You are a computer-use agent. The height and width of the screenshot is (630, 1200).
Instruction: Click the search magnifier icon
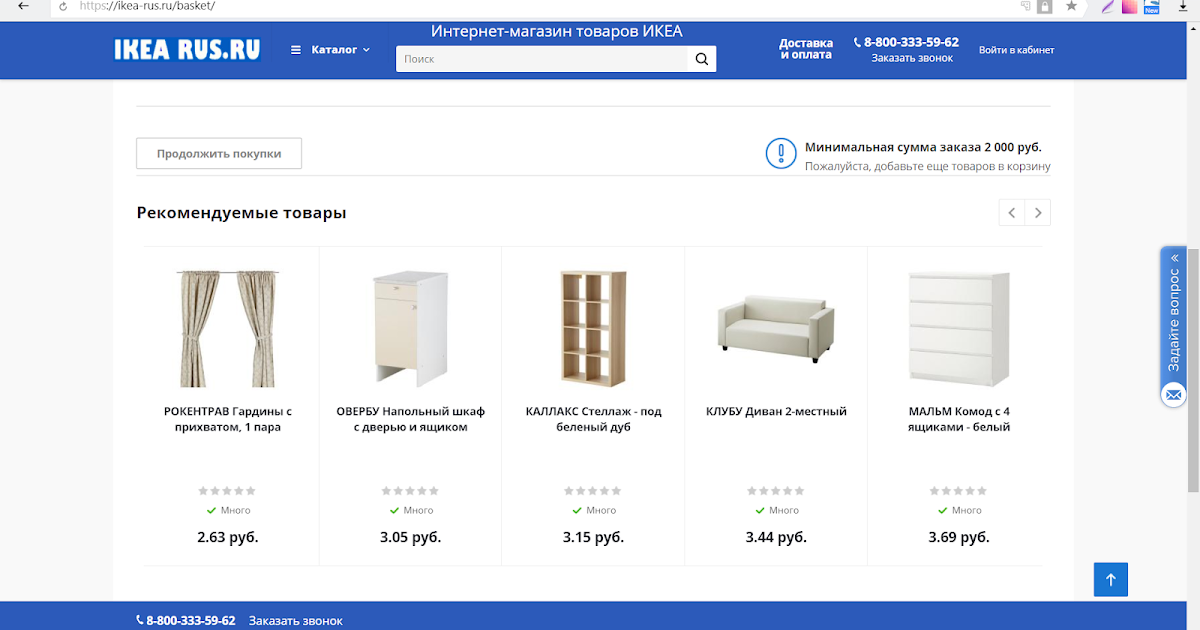(702, 59)
